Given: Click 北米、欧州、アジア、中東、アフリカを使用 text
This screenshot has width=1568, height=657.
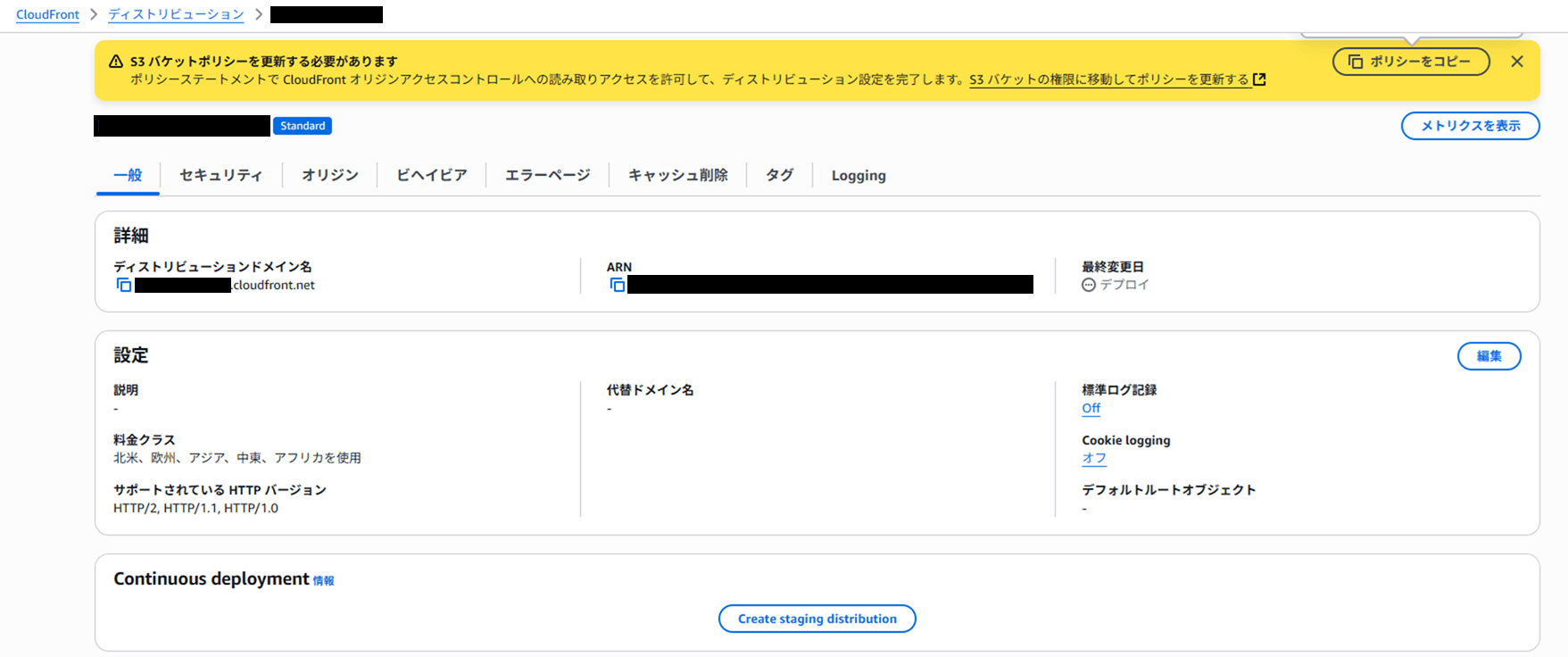Looking at the screenshot, I should click(x=237, y=458).
